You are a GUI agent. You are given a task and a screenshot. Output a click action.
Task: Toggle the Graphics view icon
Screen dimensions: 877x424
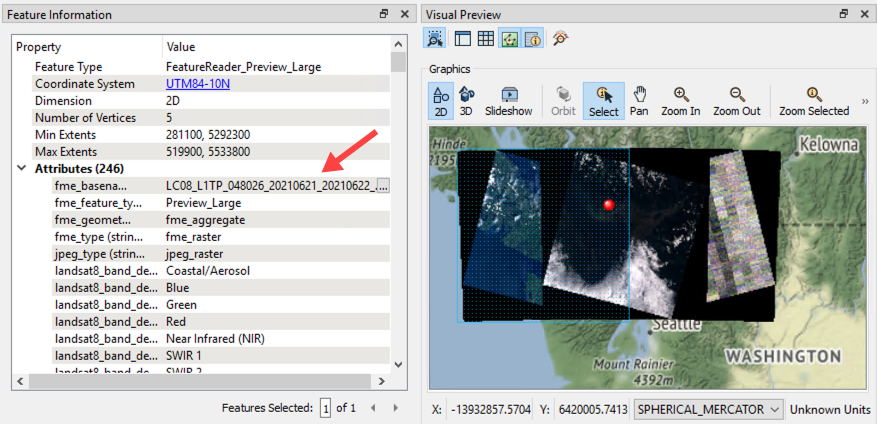click(x=510, y=38)
